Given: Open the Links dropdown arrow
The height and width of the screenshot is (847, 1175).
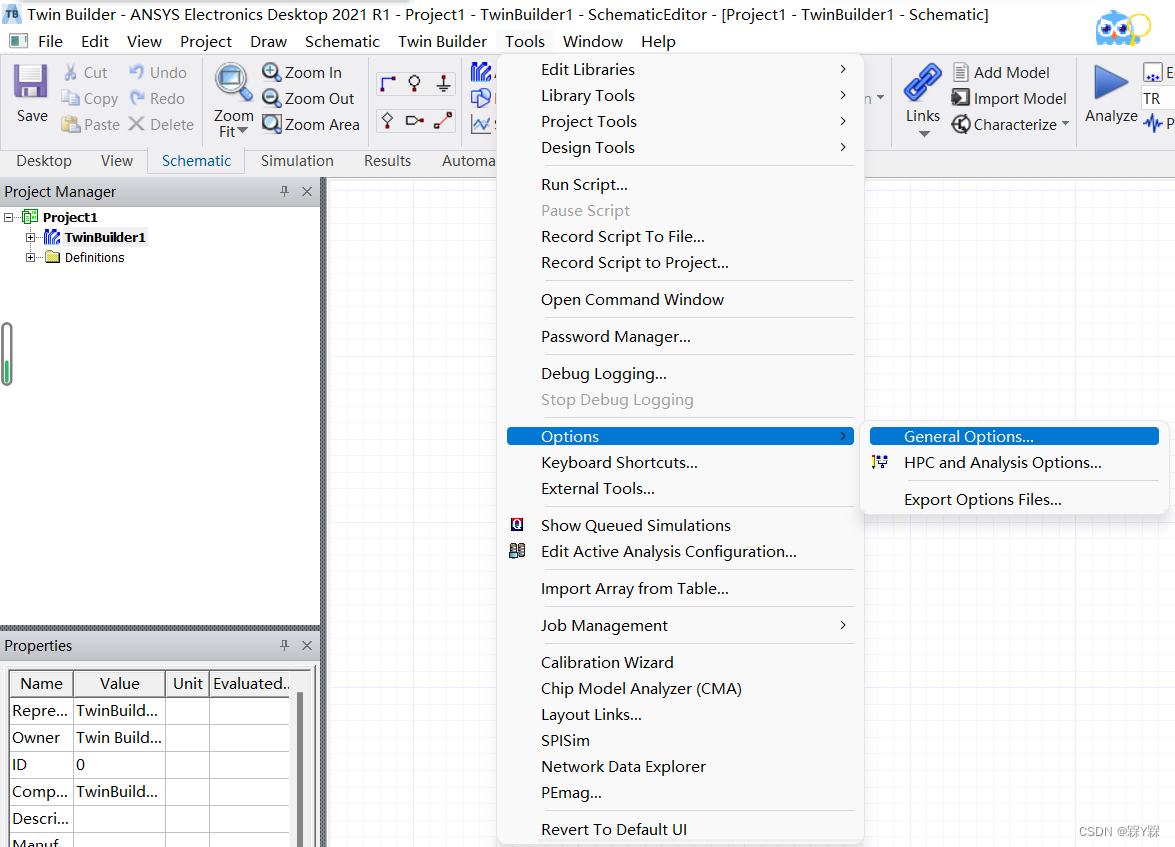Looking at the screenshot, I should point(924,134).
